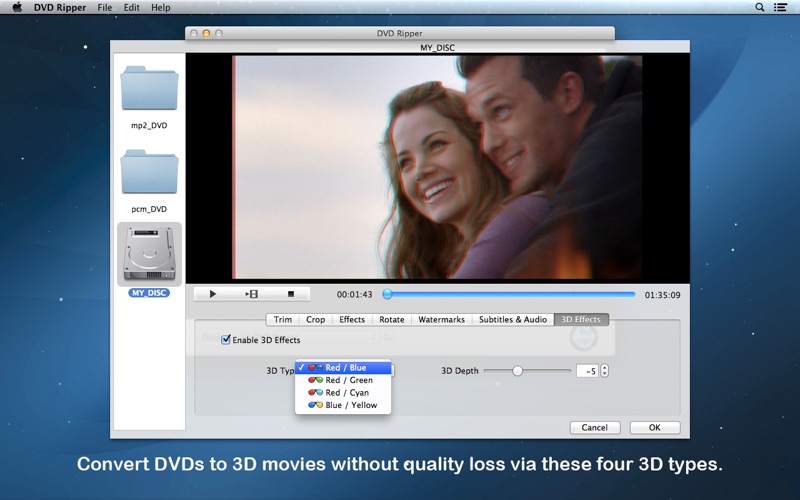The height and width of the screenshot is (500, 800).
Task: Choose Red / Green 3D type
Action: coord(343,380)
